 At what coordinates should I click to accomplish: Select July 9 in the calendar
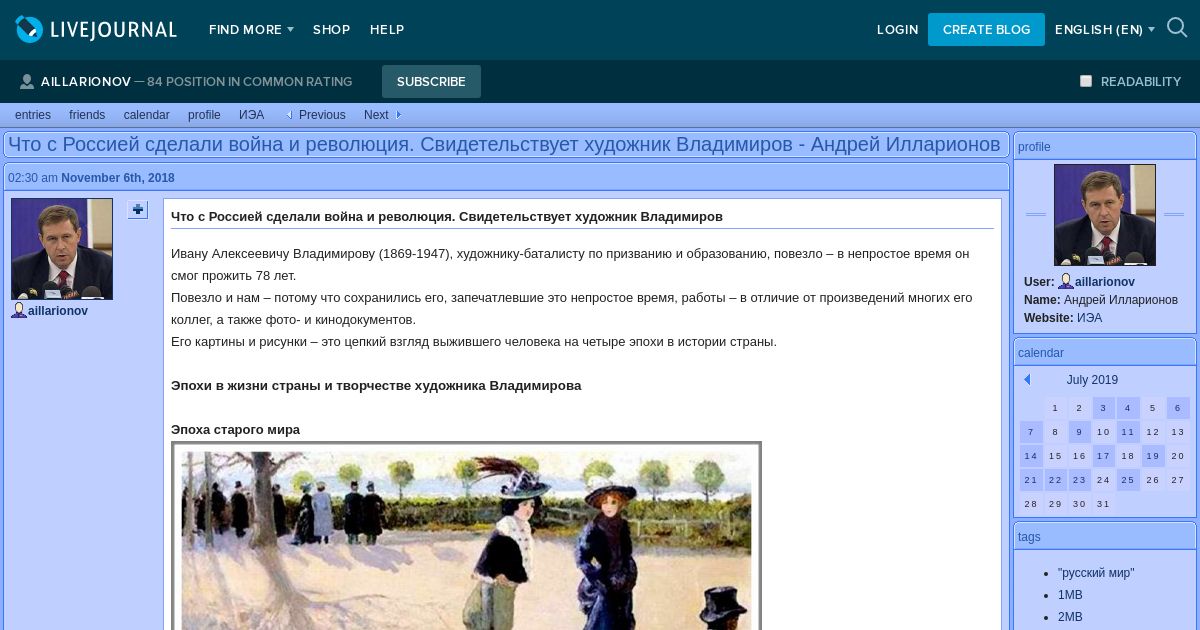[x=1079, y=432]
